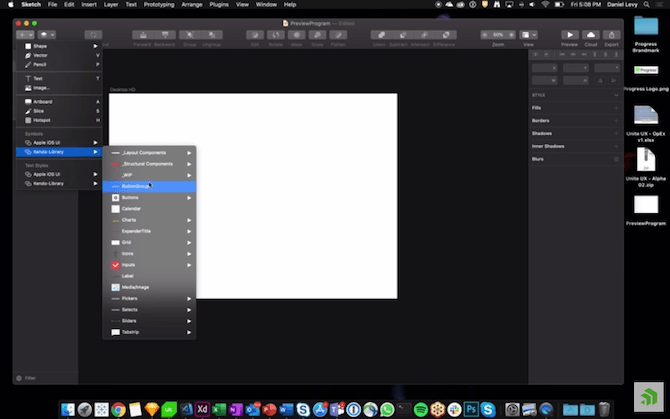This screenshot has height=419, width=670.
Task: Click the Export icon in toolbar
Action: (x=612, y=34)
